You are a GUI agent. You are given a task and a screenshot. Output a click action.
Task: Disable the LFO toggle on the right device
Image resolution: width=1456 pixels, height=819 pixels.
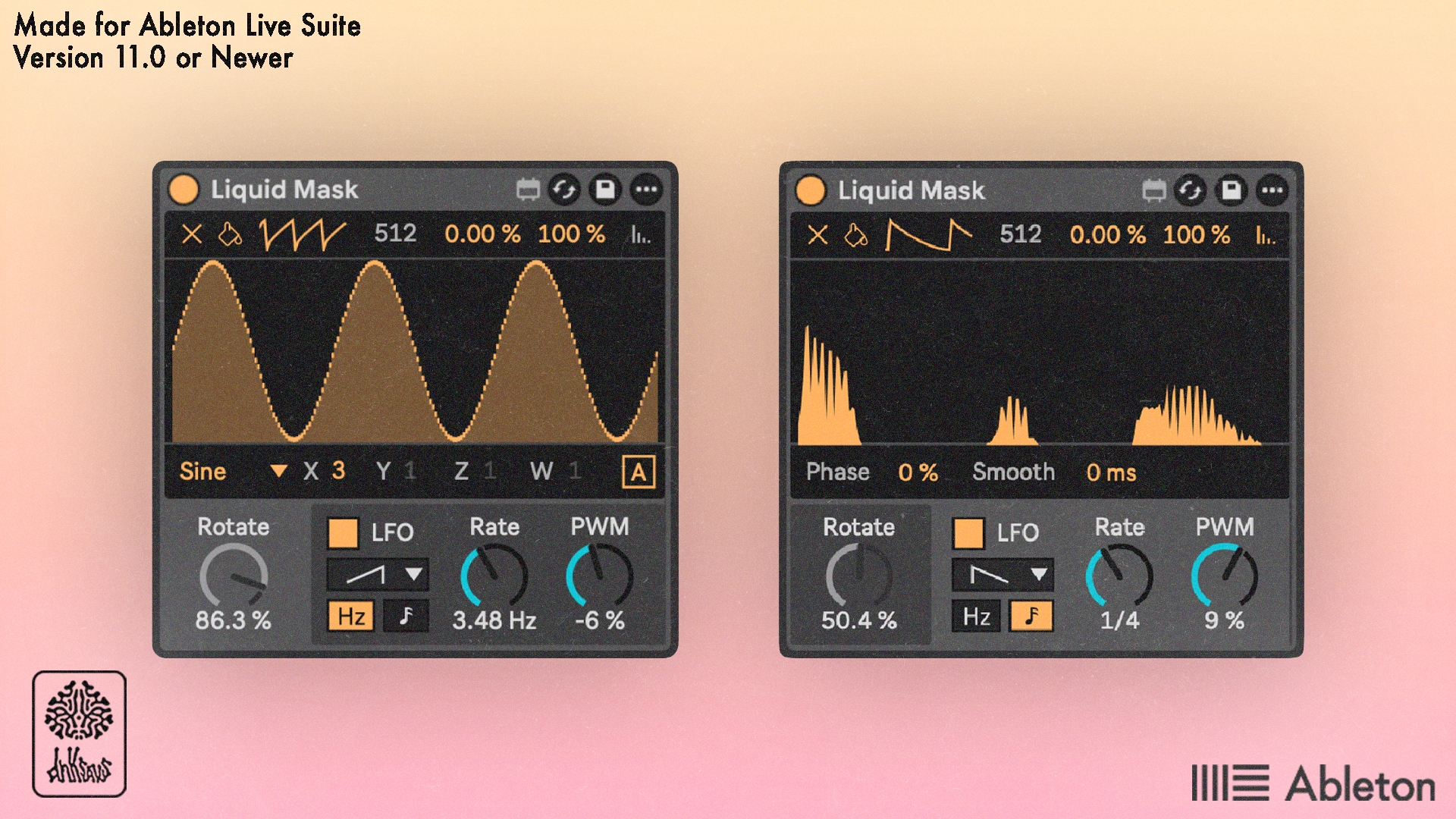pos(968,533)
